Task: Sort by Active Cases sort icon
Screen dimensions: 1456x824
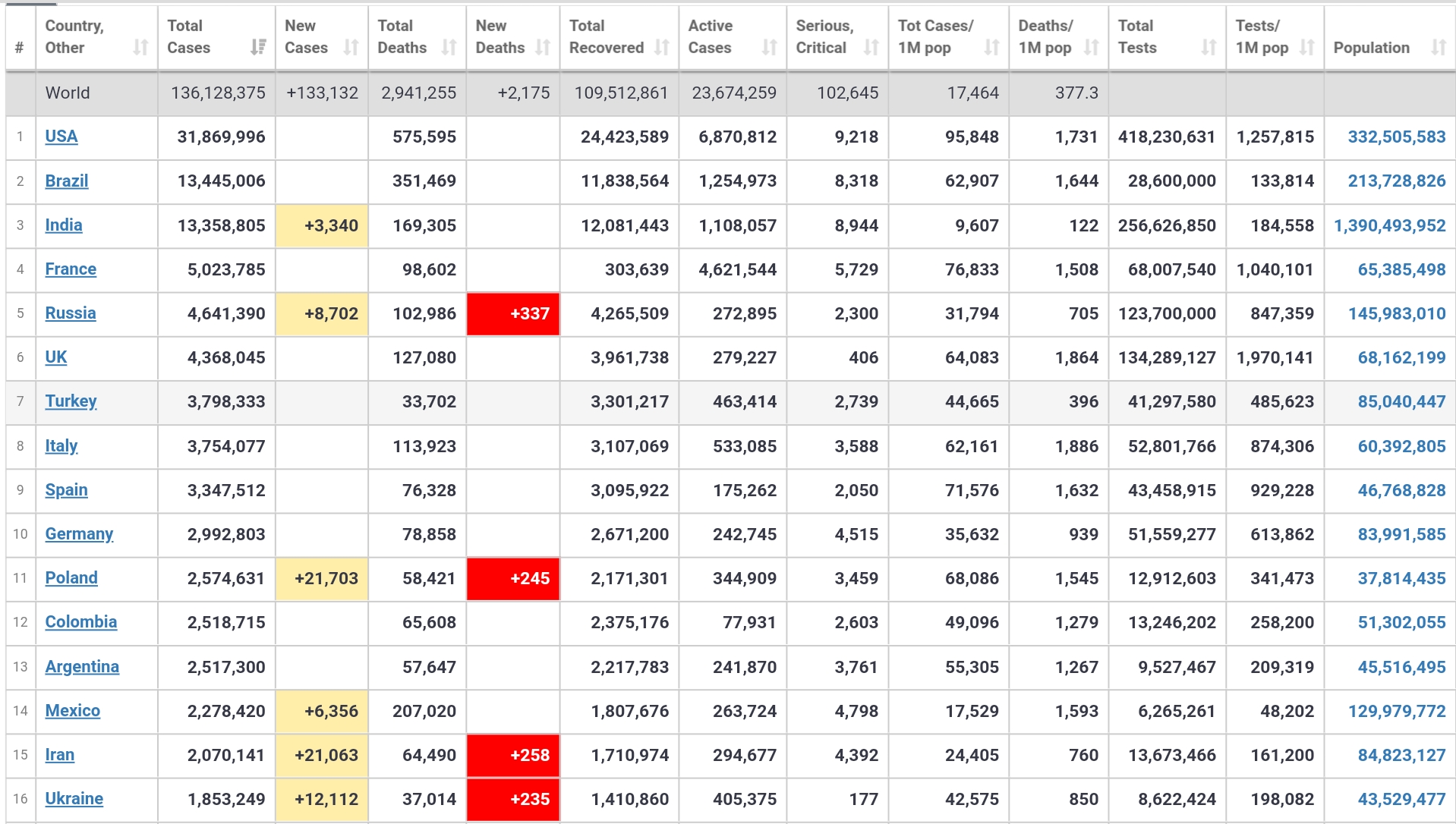Action: pyautogui.click(x=770, y=48)
